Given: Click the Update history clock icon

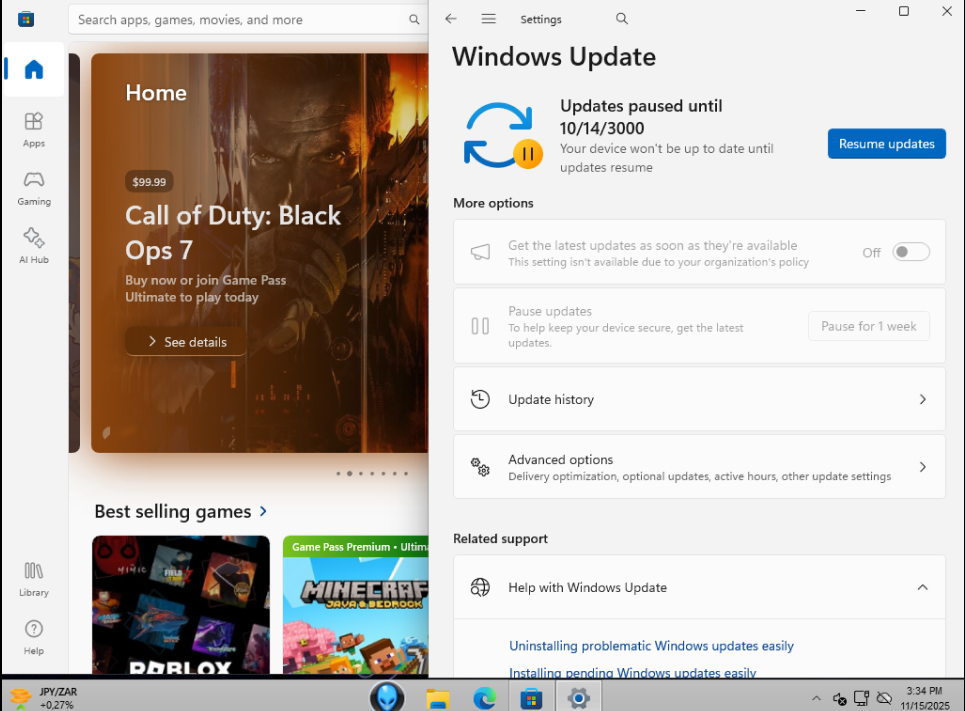Looking at the screenshot, I should (480, 400).
